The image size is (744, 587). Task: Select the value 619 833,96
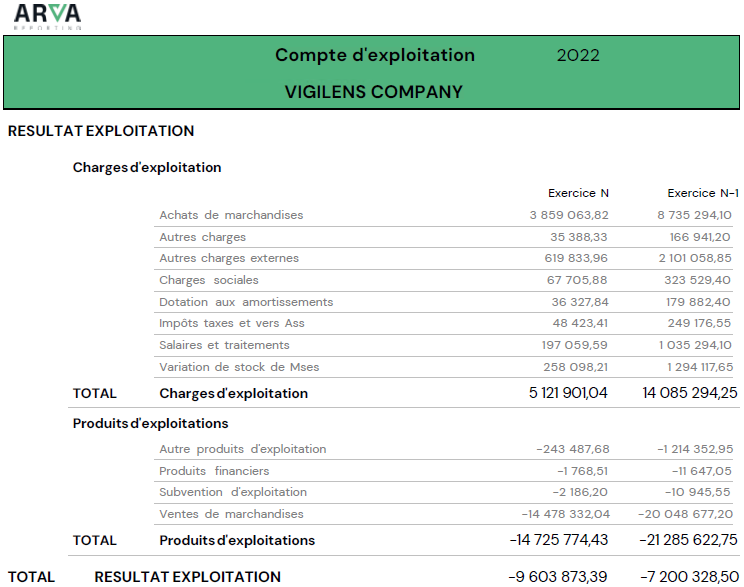coord(576,258)
